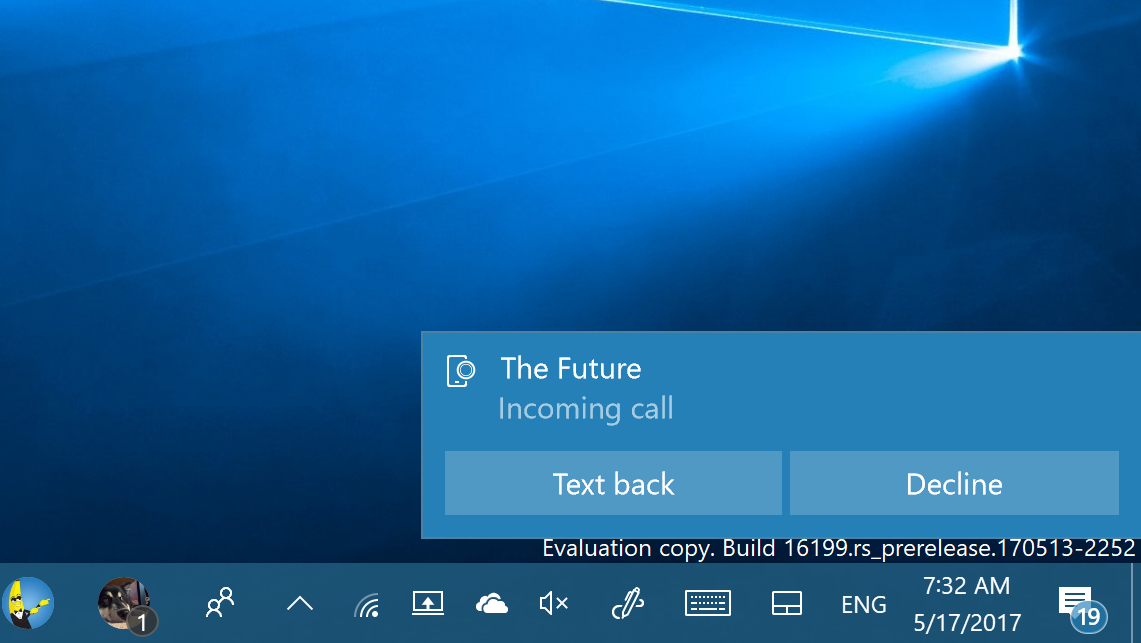Open the virtual touchpad
1141x643 pixels.
click(x=787, y=603)
